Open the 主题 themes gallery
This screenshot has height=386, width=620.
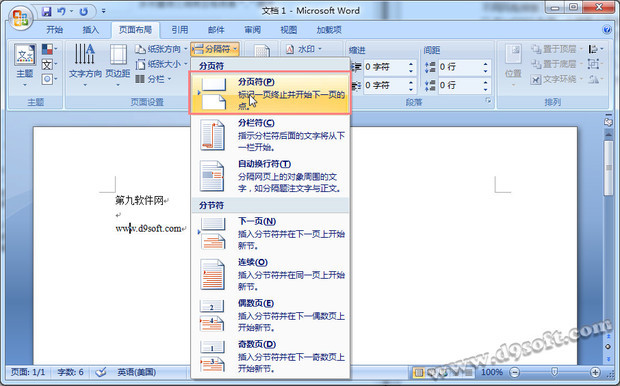click(25, 65)
